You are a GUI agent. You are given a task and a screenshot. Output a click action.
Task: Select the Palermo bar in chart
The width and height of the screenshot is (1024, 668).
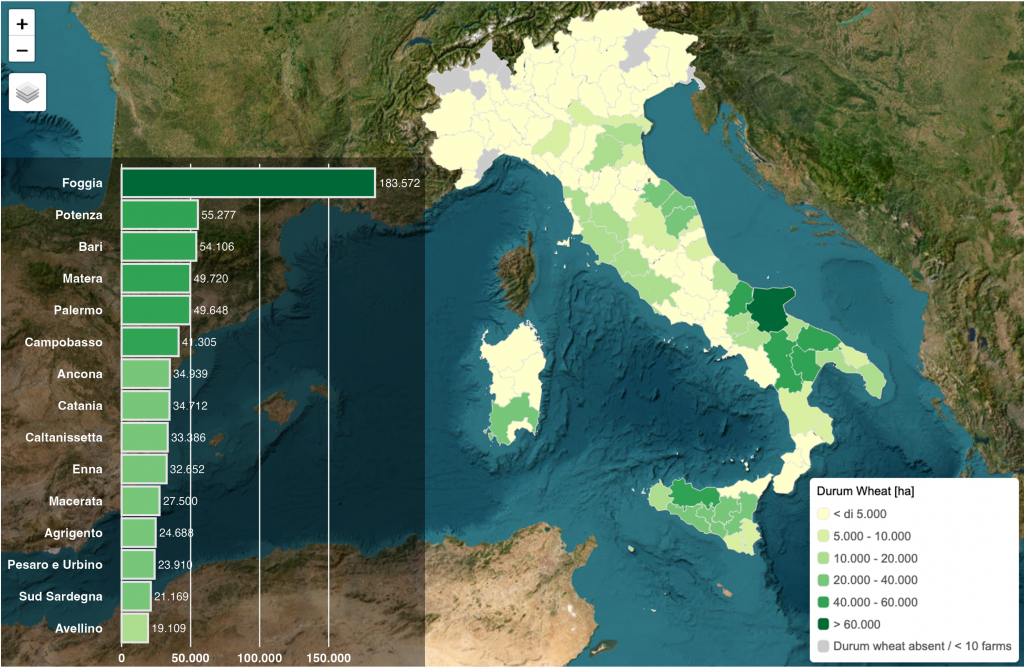tap(156, 310)
